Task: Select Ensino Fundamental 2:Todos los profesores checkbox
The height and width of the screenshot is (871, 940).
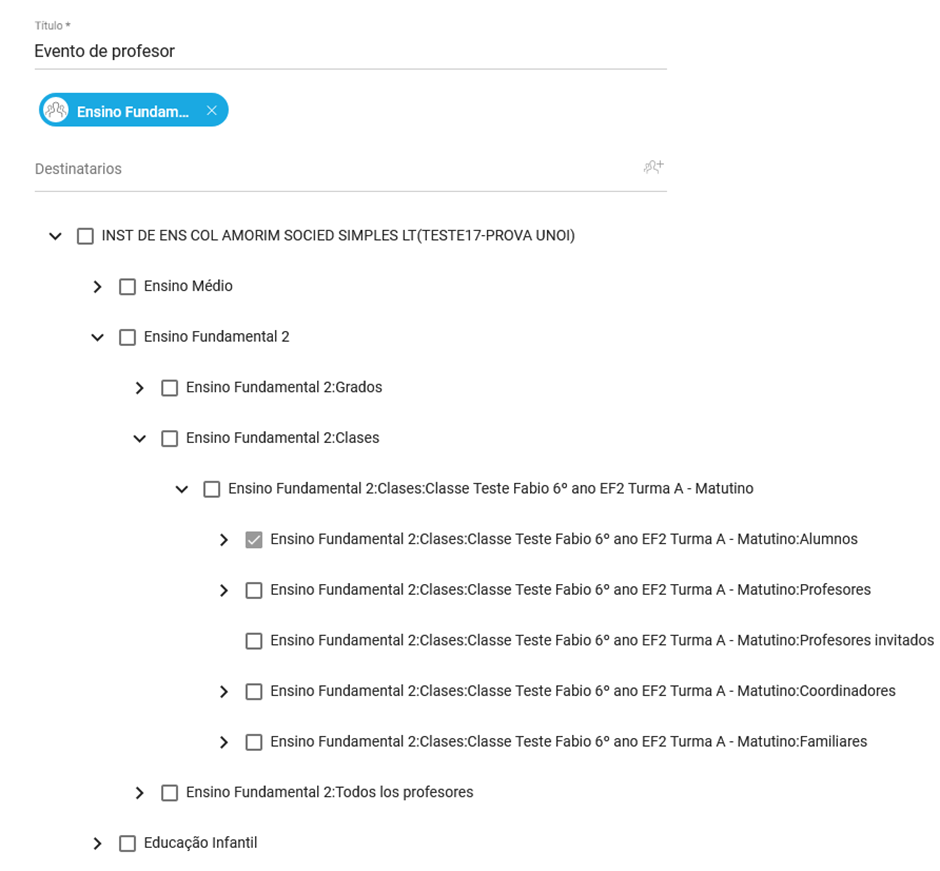Action: pyautogui.click(x=169, y=793)
